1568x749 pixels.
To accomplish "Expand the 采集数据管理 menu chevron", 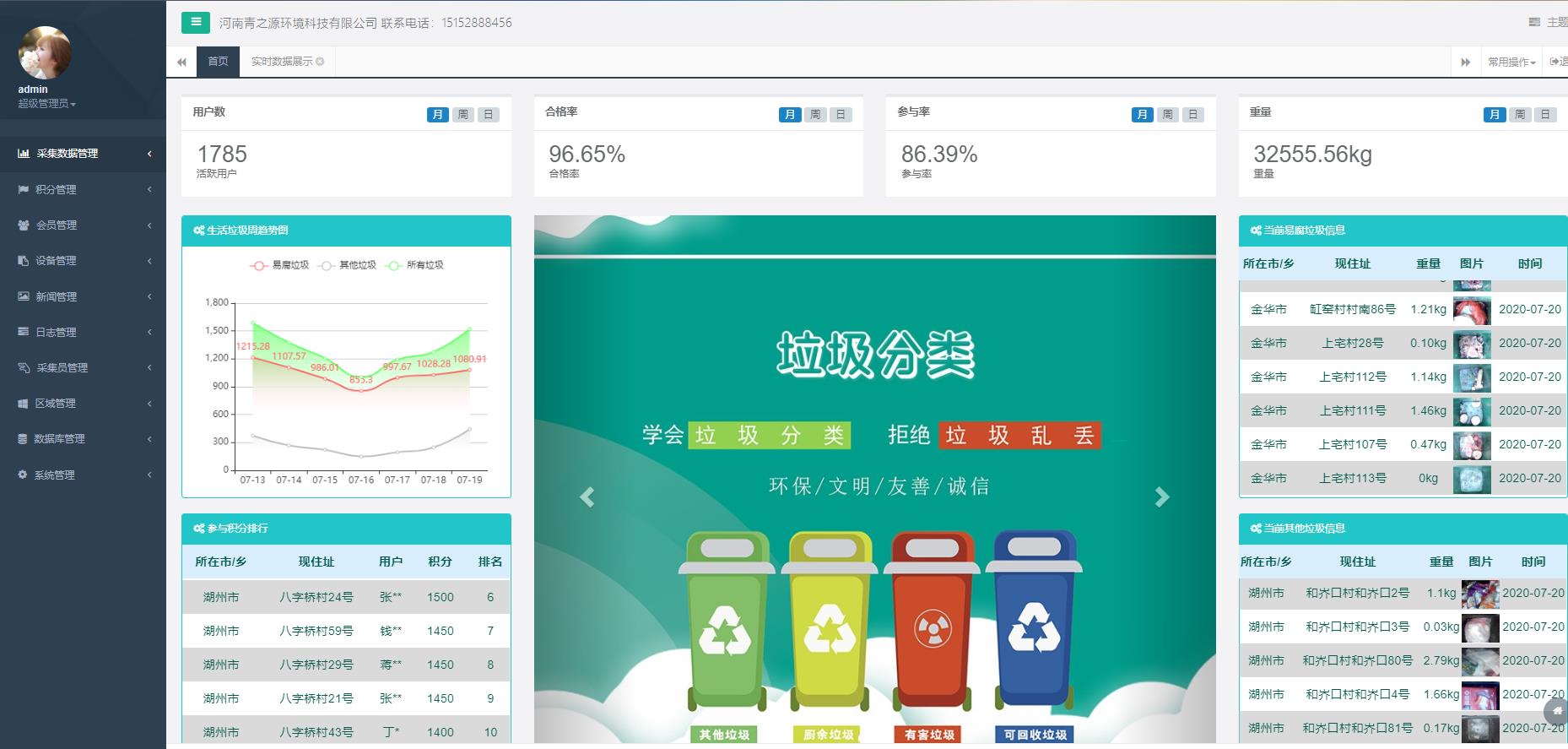I will [149, 154].
